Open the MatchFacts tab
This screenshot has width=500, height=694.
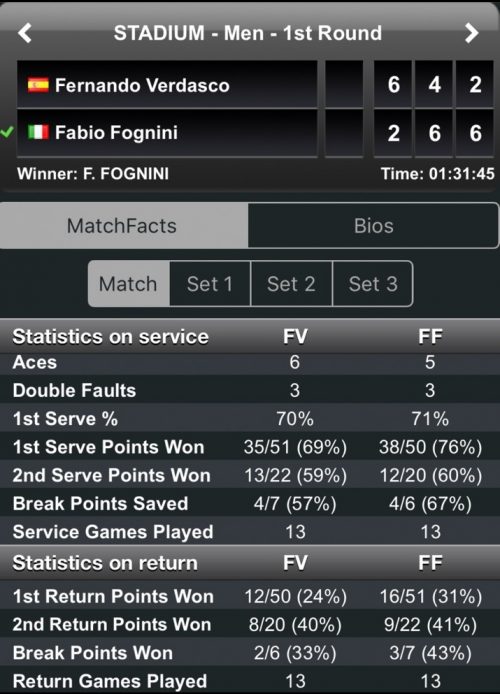(x=124, y=226)
